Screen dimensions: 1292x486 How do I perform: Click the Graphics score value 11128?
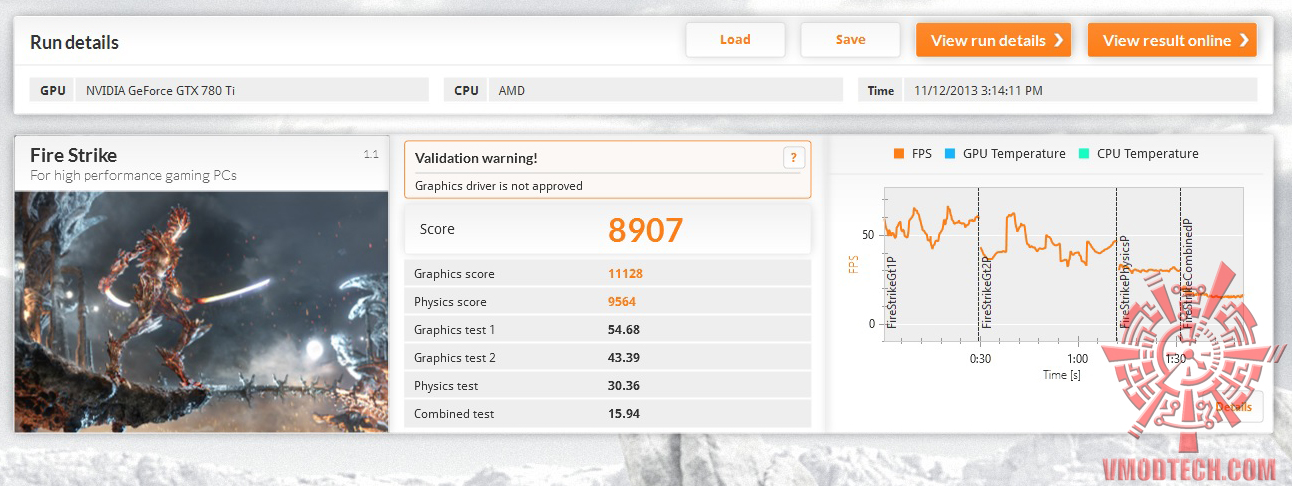[x=625, y=274]
